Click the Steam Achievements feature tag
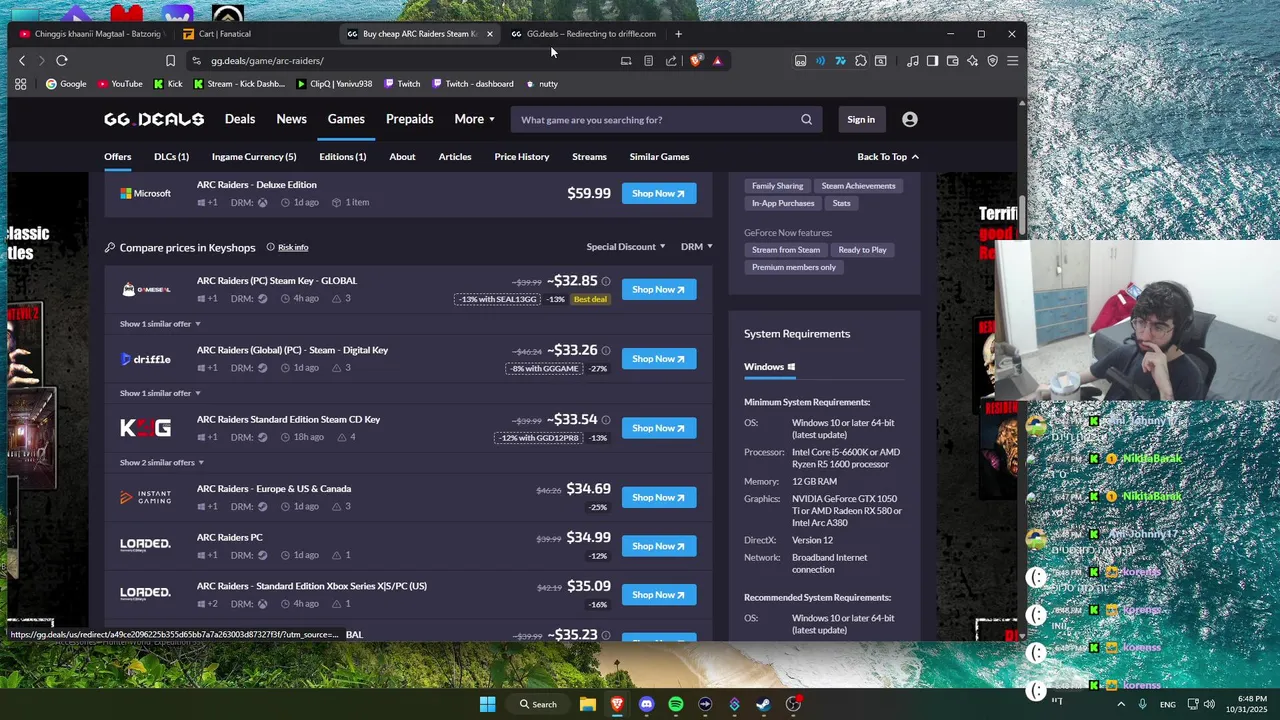1280x720 pixels. (x=858, y=186)
